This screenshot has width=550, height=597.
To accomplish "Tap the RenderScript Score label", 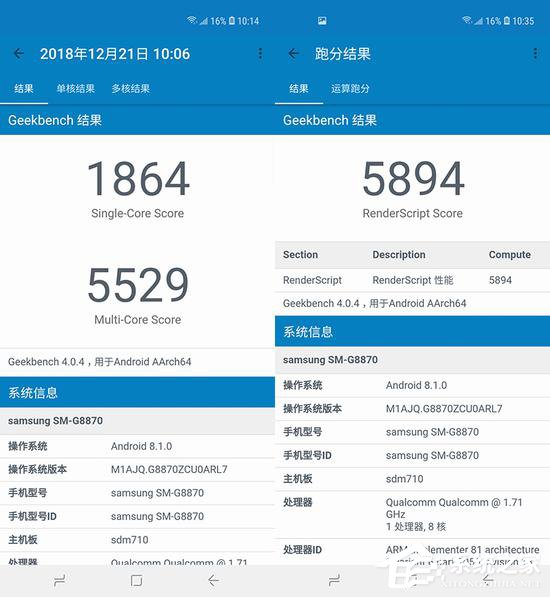I will click(x=413, y=213).
